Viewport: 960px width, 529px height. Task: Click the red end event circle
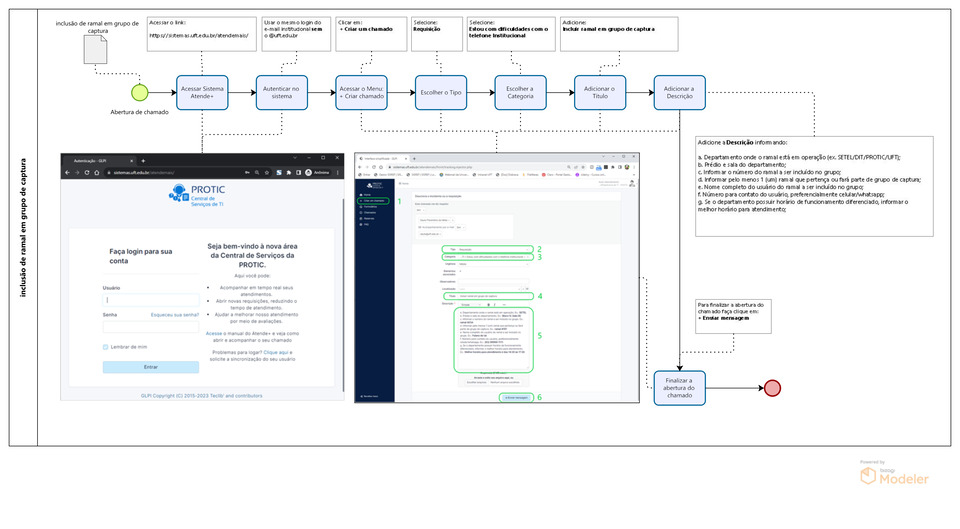click(x=772, y=389)
